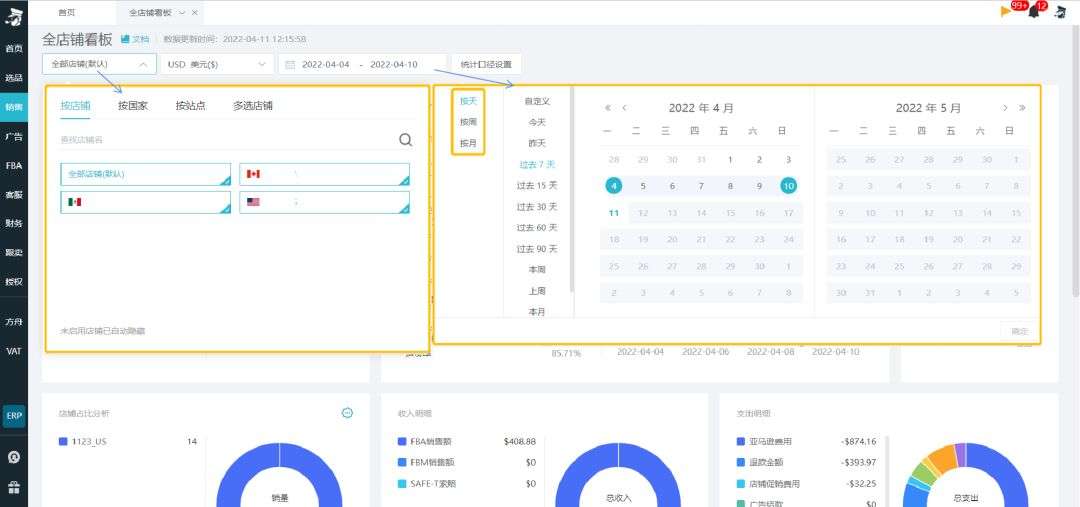Expand the 全店铺看板 tab dropdown arrow

(x=181, y=12)
